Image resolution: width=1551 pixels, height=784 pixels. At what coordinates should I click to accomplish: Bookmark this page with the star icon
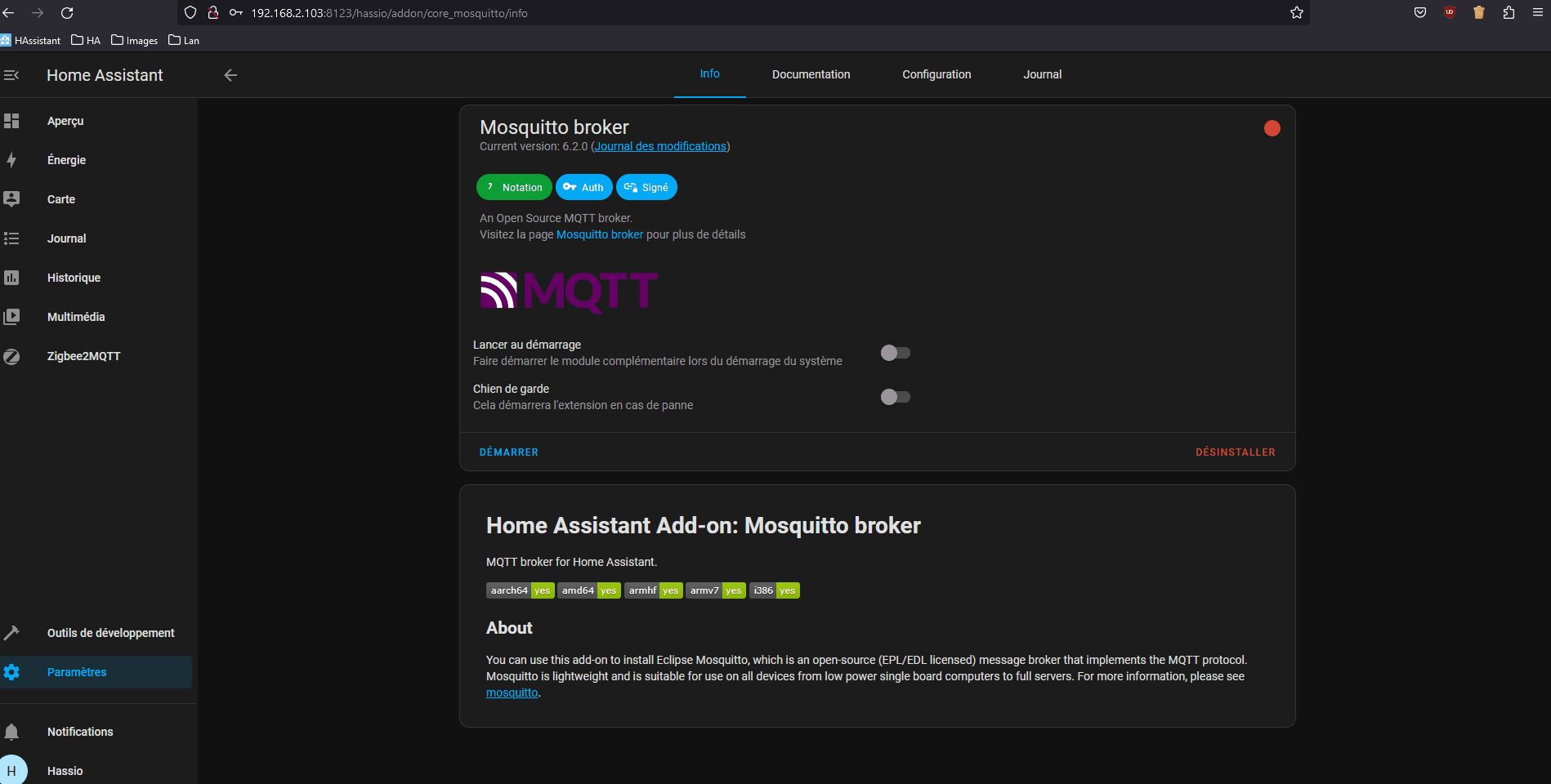1296,13
